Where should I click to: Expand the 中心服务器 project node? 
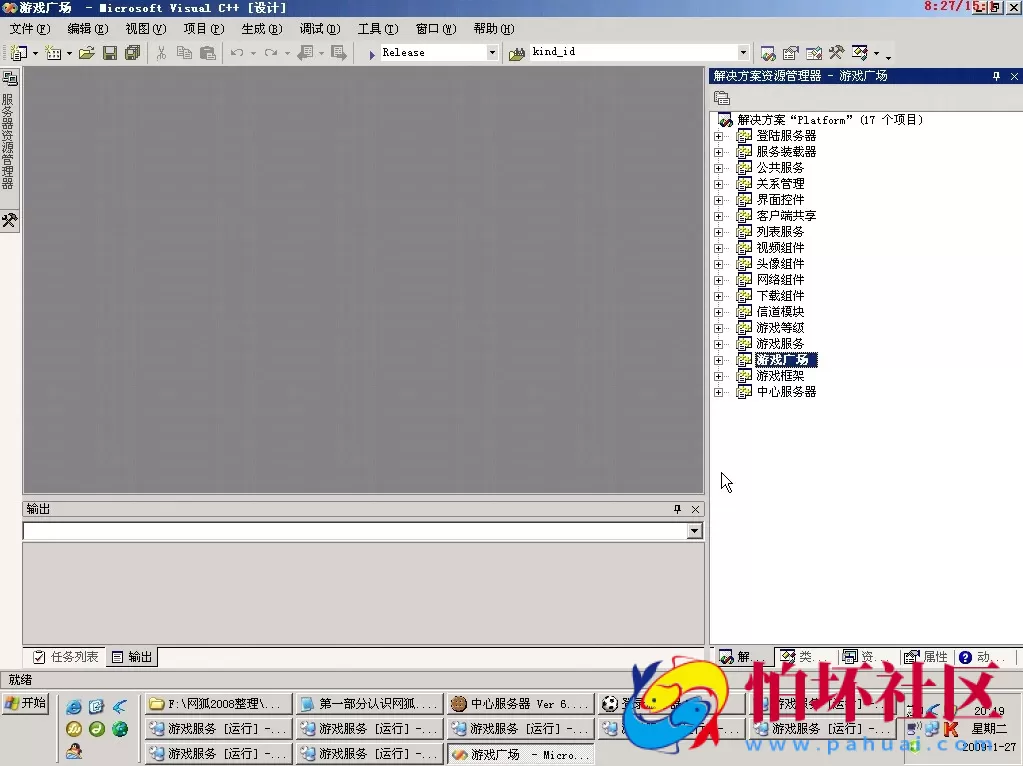(x=718, y=392)
